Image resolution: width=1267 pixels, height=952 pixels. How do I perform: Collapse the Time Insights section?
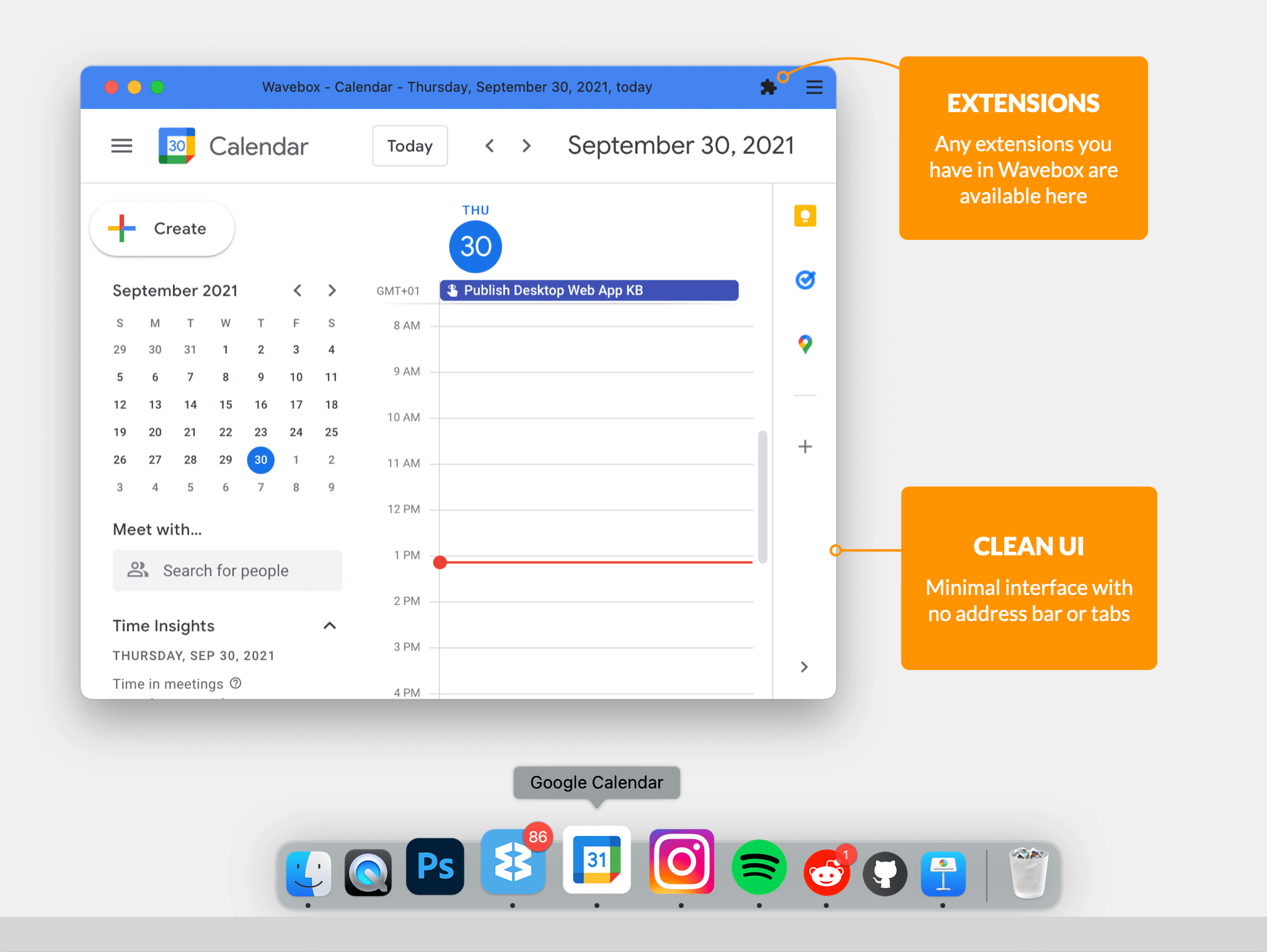click(x=330, y=625)
